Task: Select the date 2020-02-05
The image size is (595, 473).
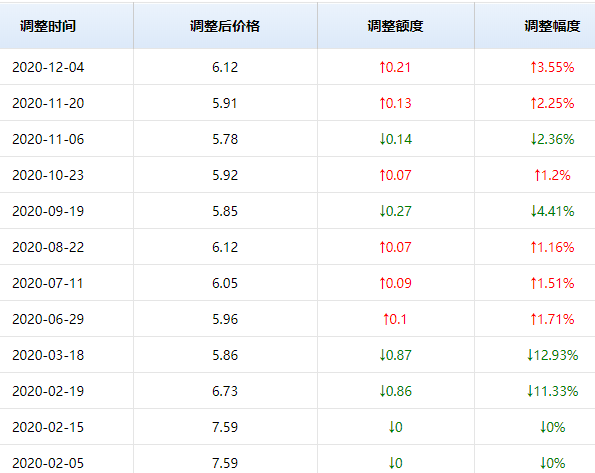Action: click(48, 463)
